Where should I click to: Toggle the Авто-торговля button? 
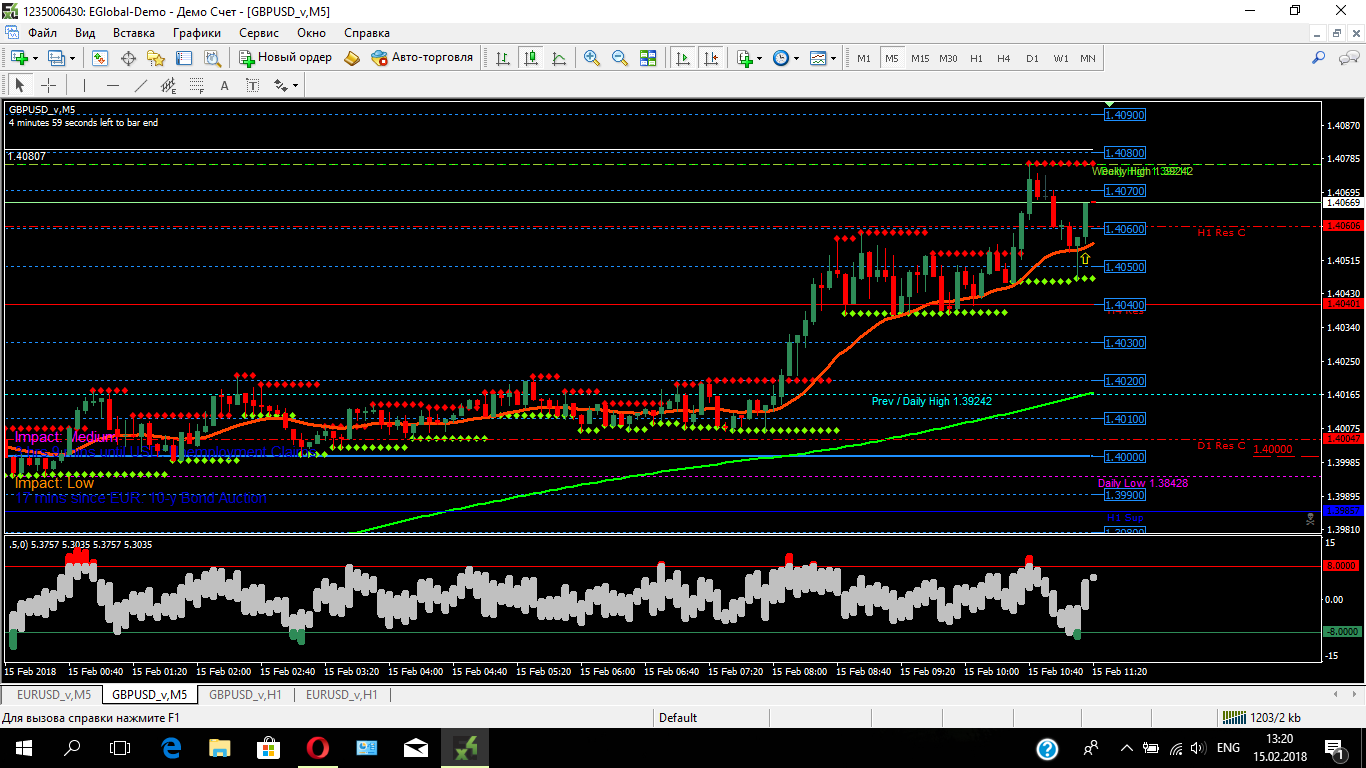[x=422, y=58]
